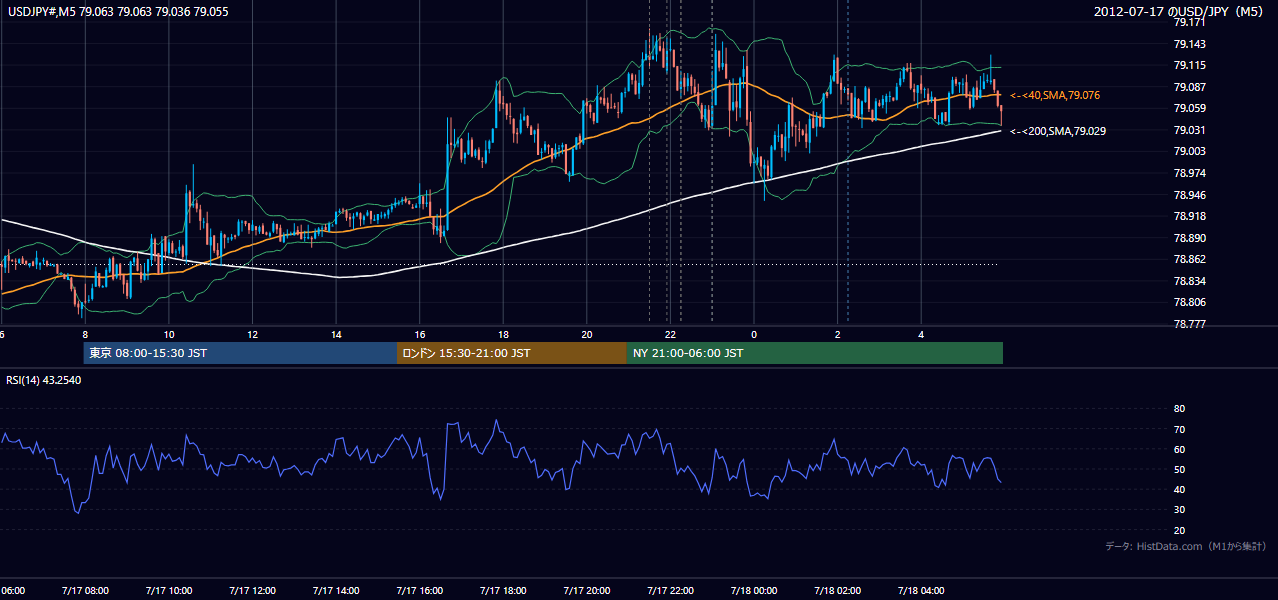
Task: Click the 7/18 00:00 time axis label
Action: [754, 590]
